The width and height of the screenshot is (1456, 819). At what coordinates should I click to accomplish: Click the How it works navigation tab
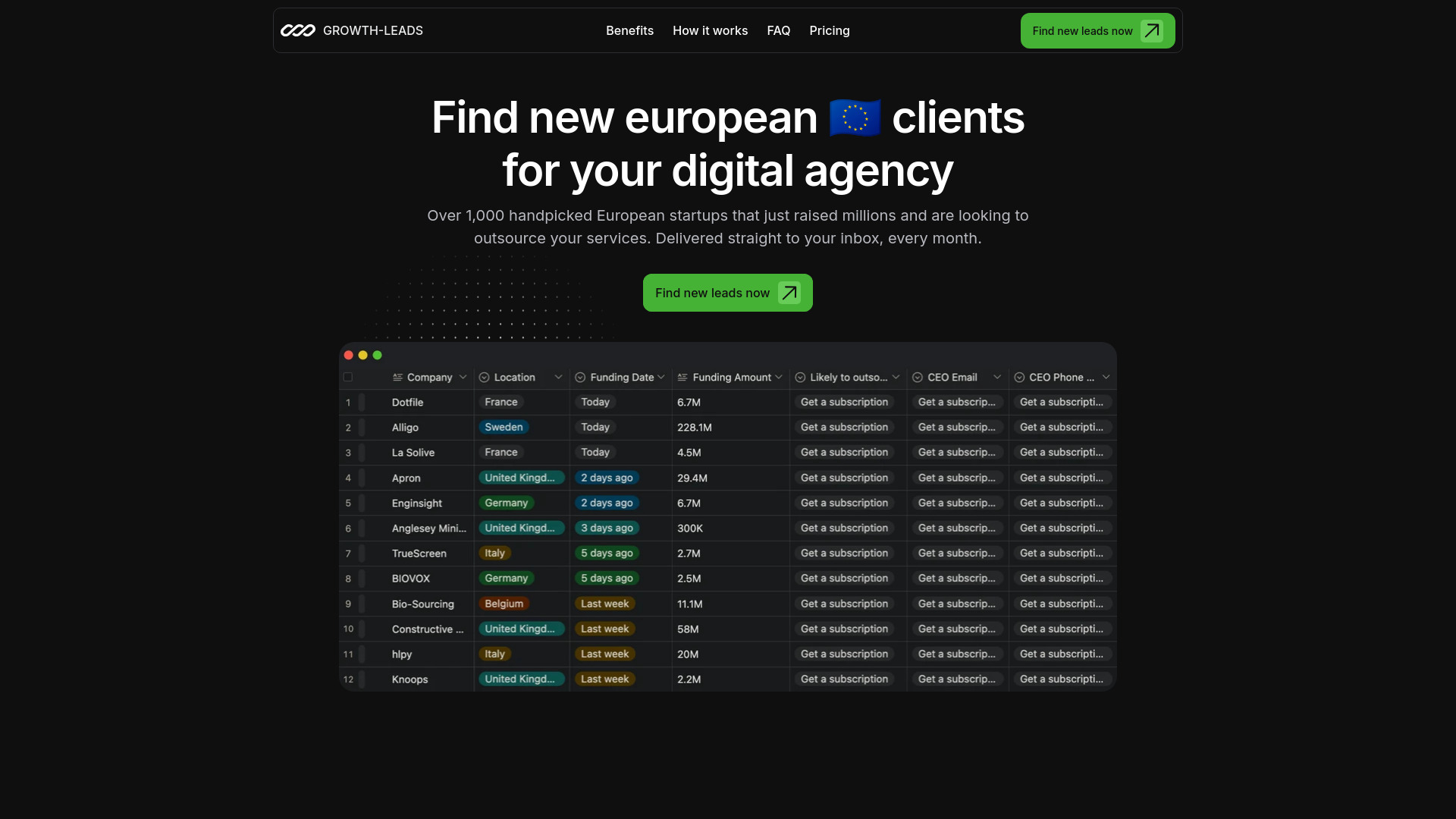pyautogui.click(x=710, y=30)
